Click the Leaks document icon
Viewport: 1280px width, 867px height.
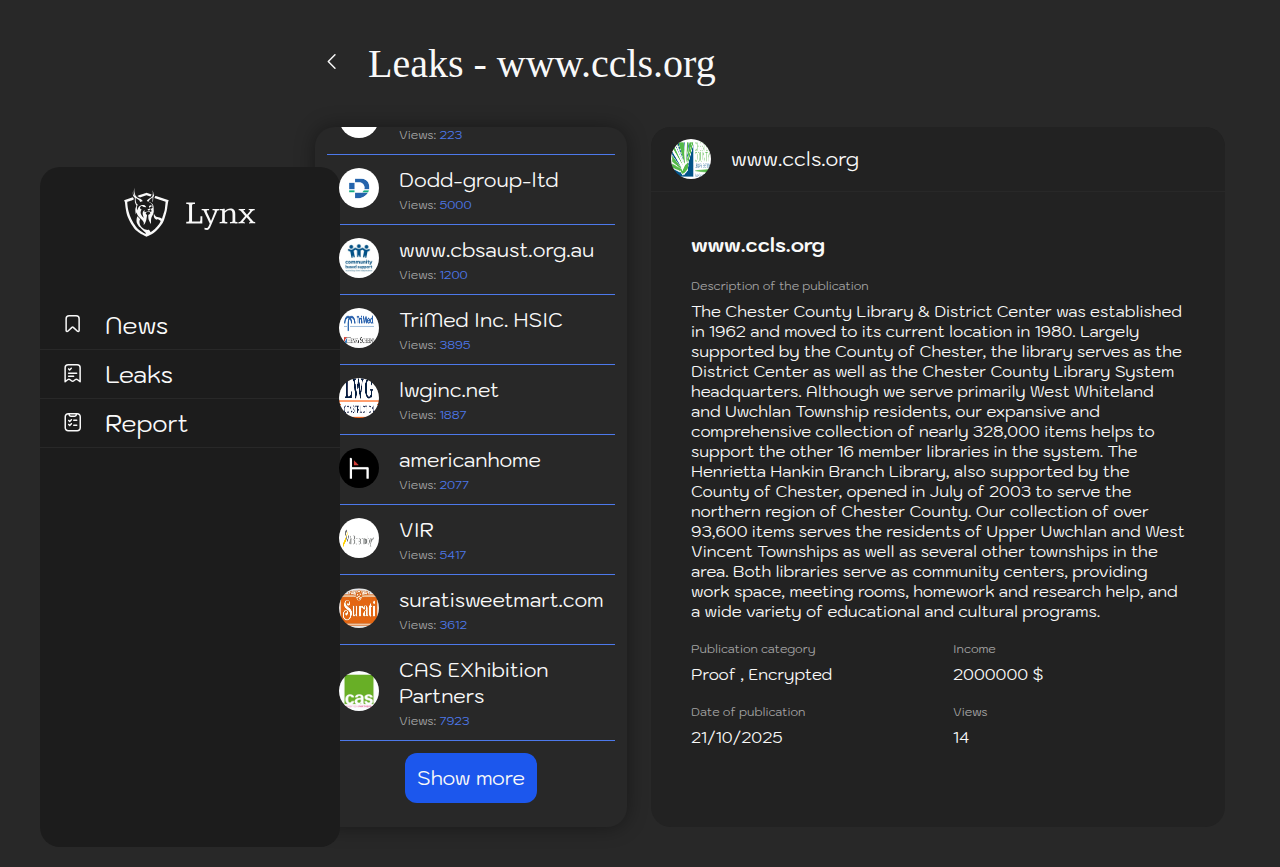72,373
